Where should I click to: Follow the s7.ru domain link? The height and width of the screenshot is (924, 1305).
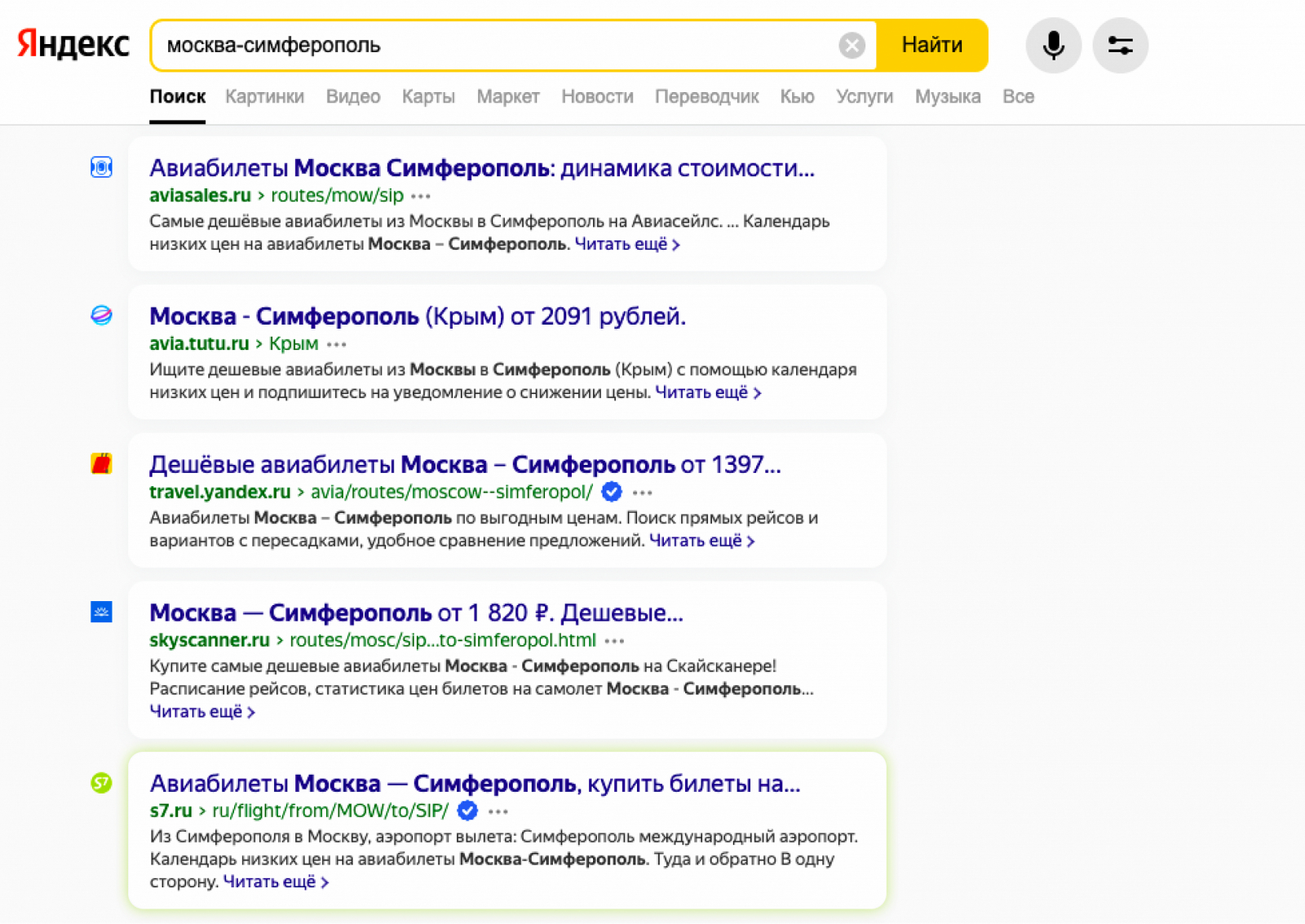(171, 811)
